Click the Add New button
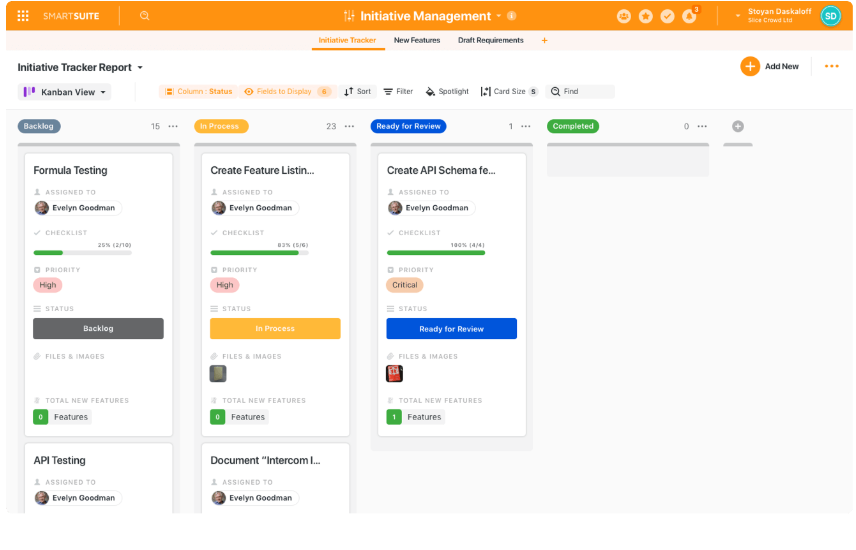The width and height of the screenshot is (856, 550). click(x=770, y=66)
